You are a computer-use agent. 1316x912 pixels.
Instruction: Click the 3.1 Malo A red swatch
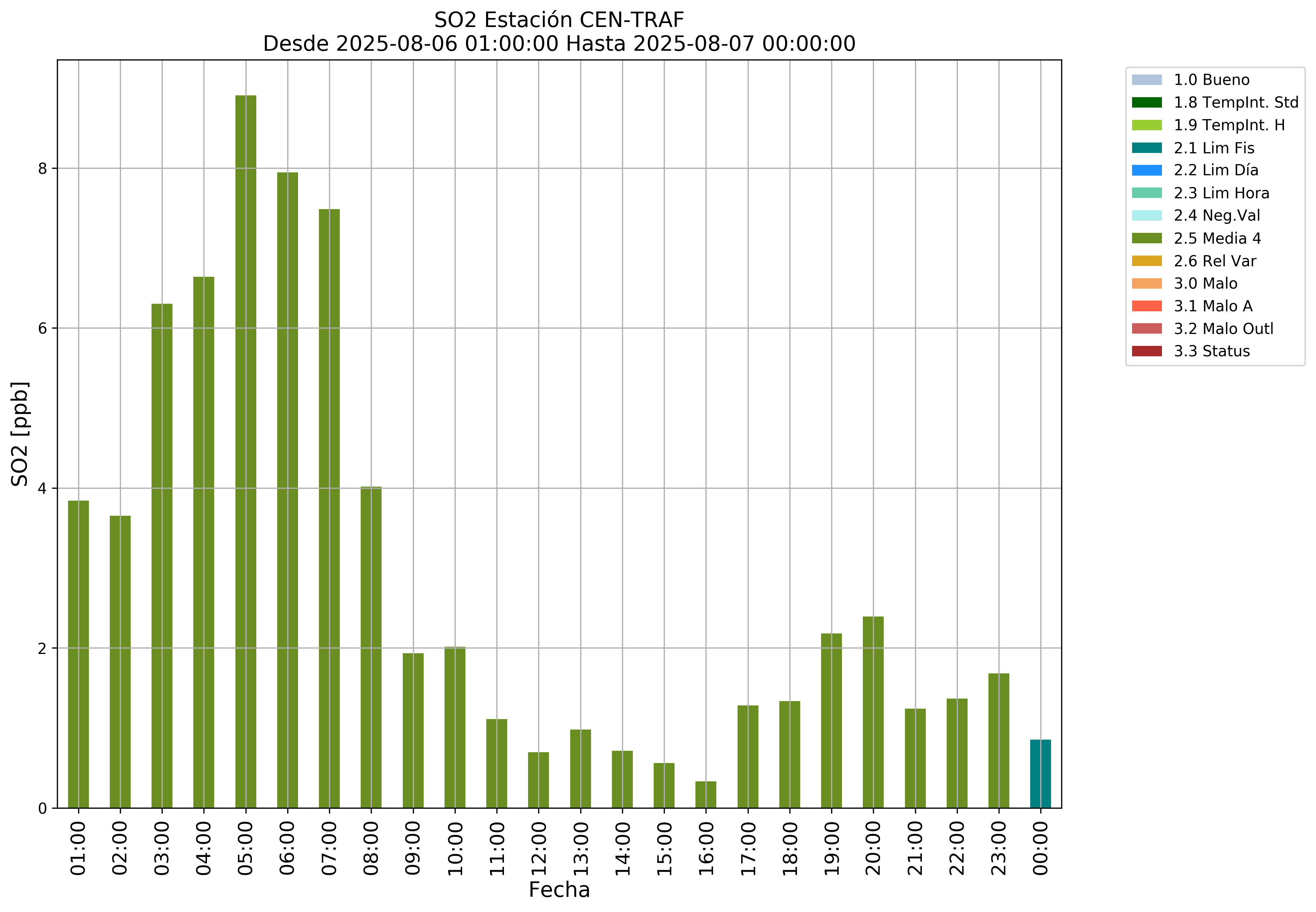1146,306
